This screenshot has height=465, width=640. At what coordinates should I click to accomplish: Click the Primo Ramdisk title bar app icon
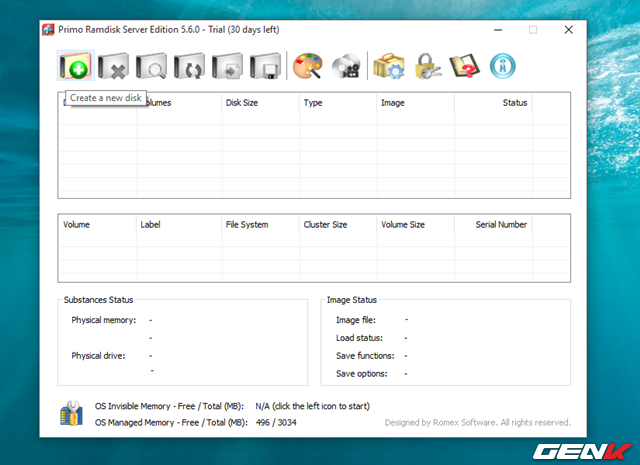pyautogui.click(x=48, y=30)
